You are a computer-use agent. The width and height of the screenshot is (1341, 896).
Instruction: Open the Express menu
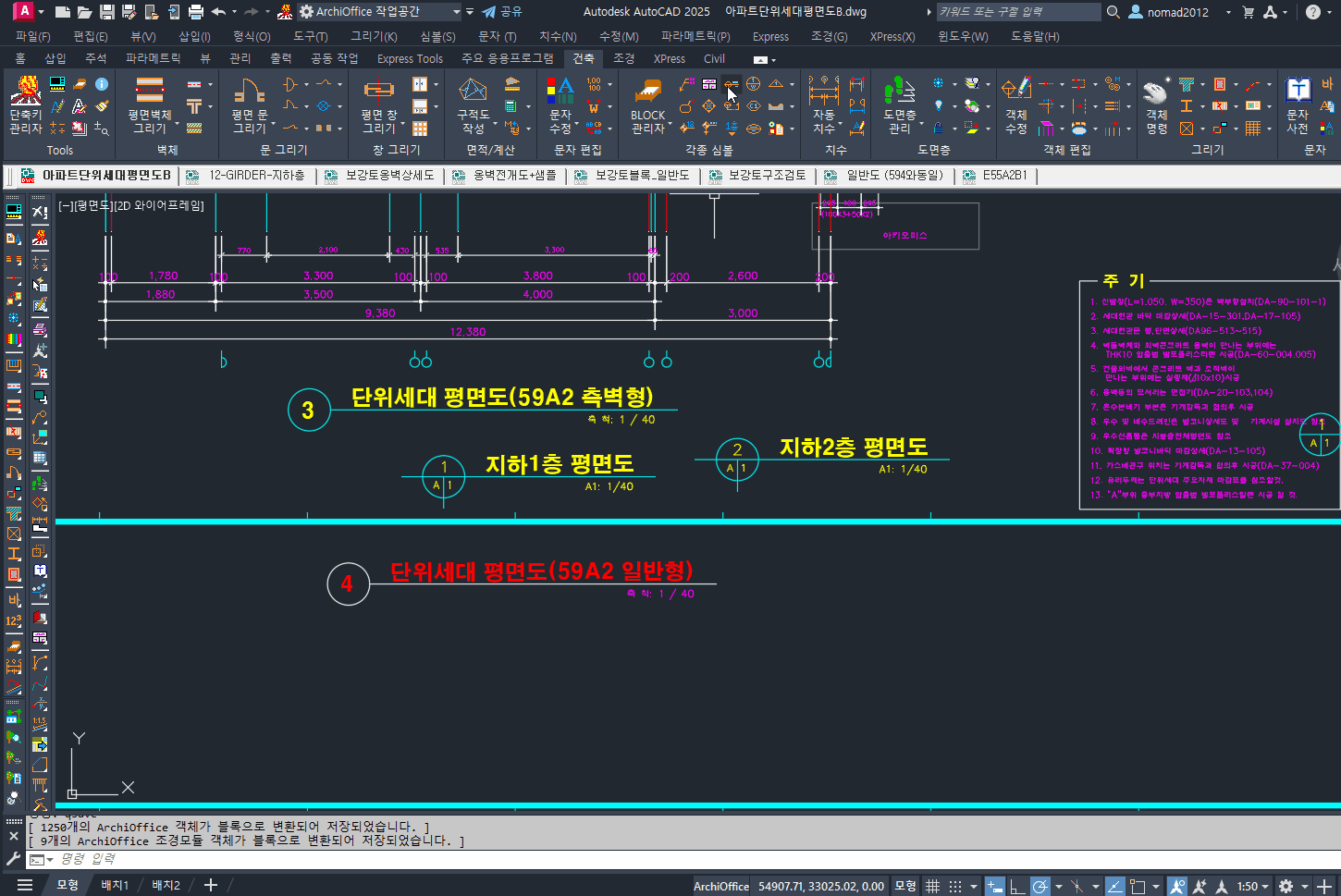point(770,36)
